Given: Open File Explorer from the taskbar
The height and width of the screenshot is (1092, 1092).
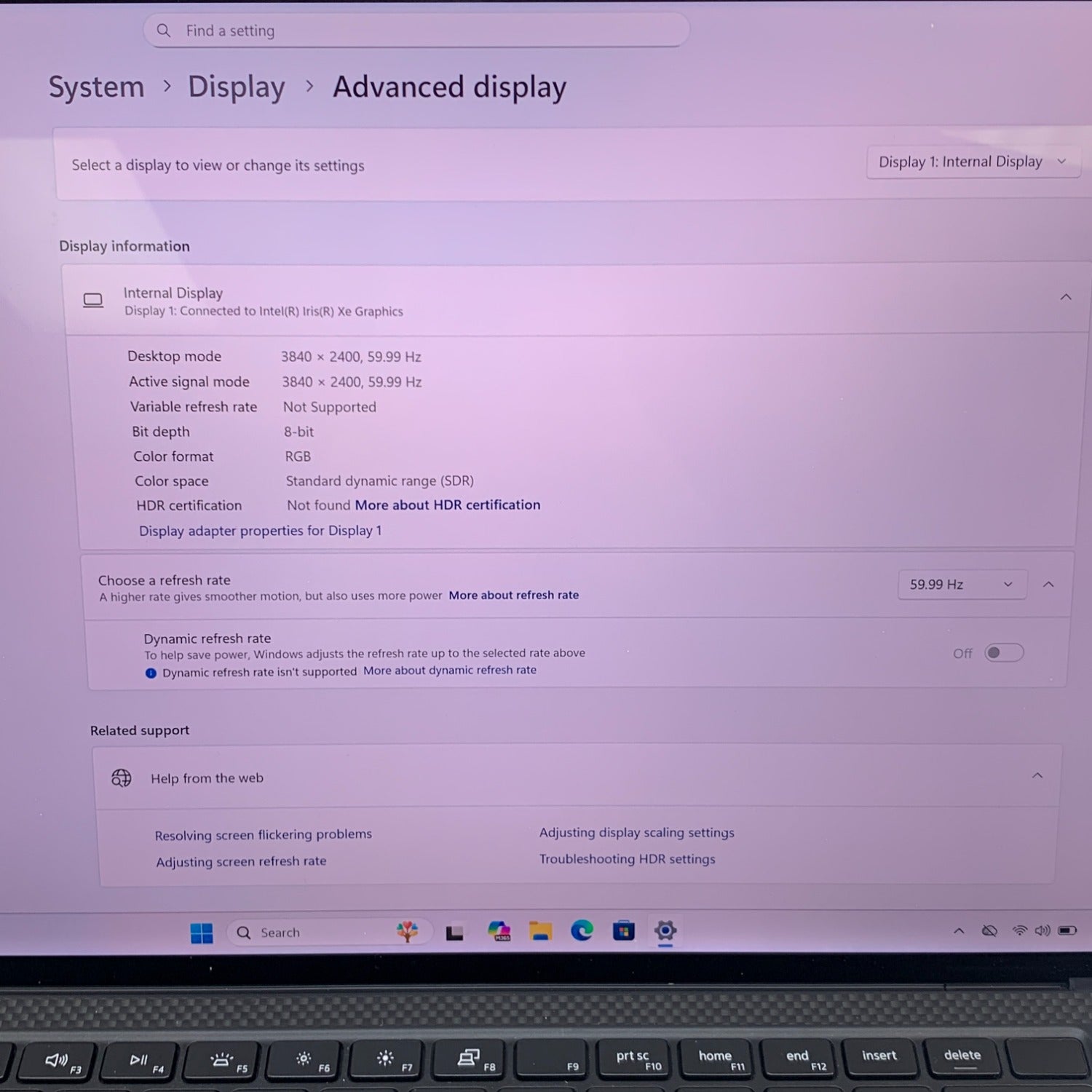Looking at the screenshot, I should click(540, 931).
